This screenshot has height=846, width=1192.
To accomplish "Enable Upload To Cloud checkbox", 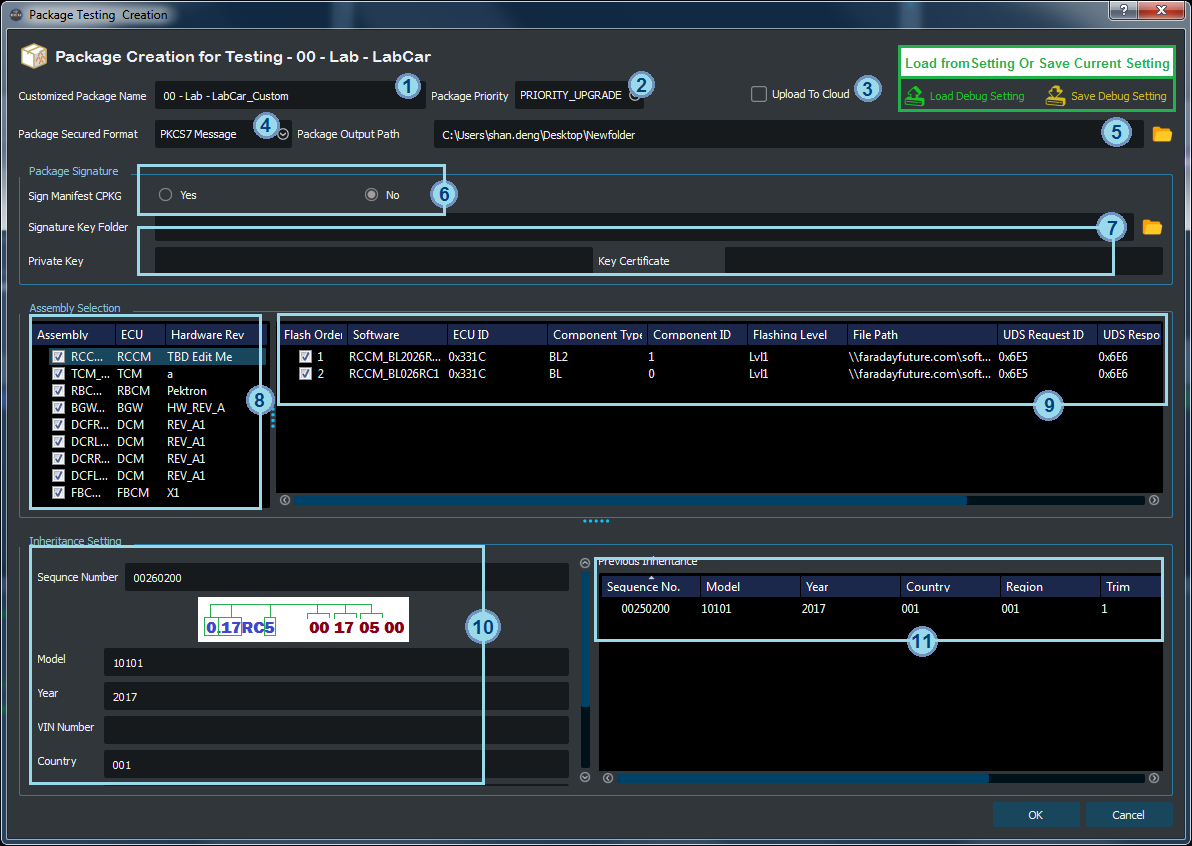I will (x=759, y=94).
